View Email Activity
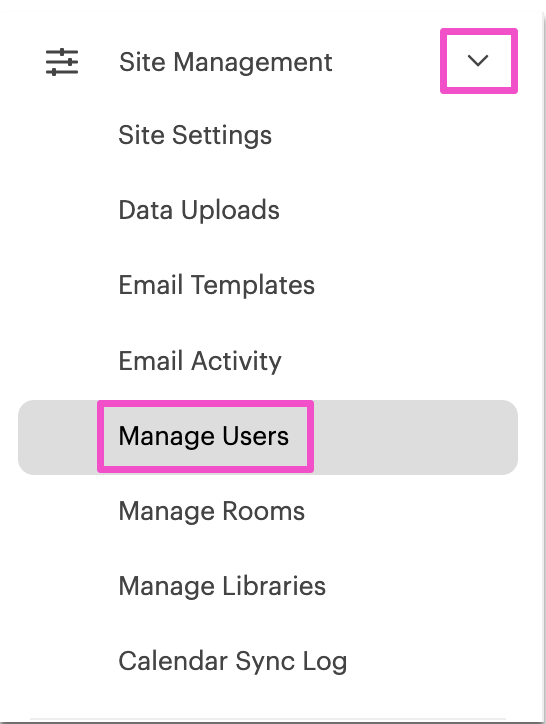546x724 pixels. (200, 361)
